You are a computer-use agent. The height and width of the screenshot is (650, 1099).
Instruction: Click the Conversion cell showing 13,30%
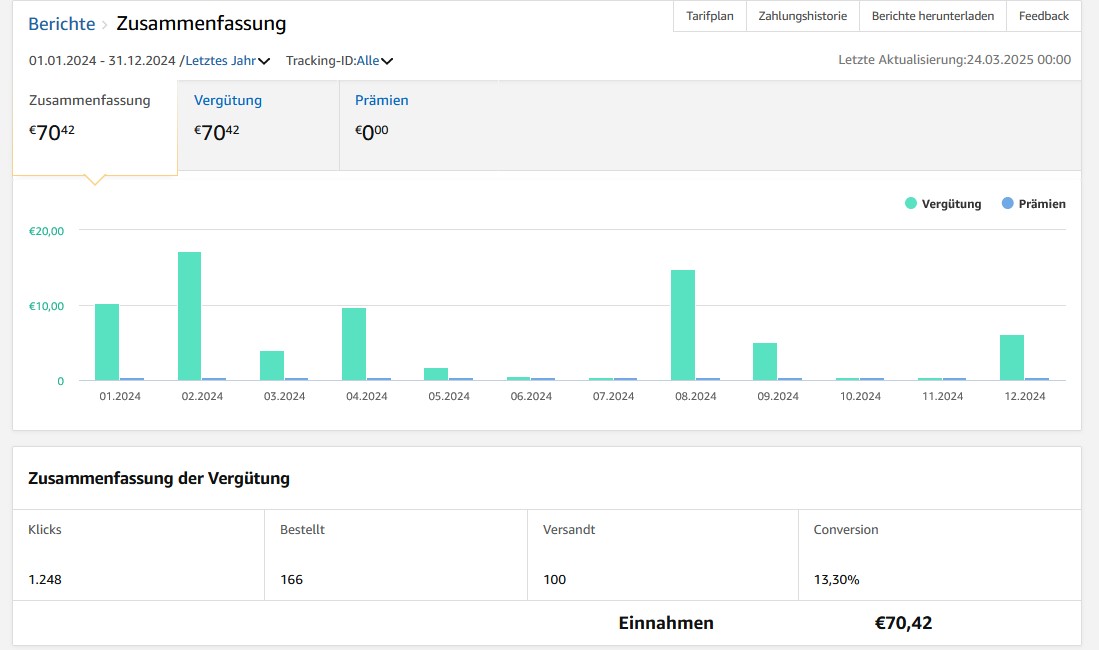836,578
